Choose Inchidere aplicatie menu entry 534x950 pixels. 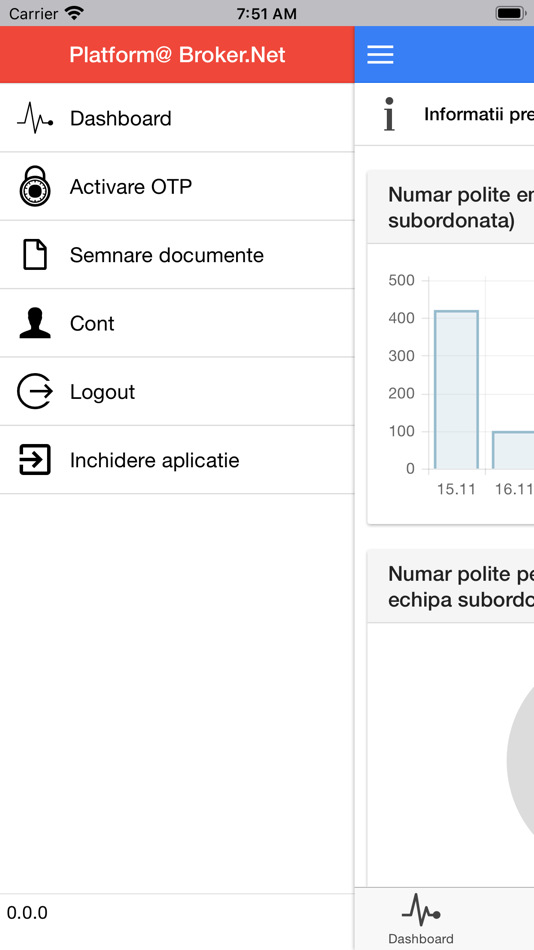point(176,460)
